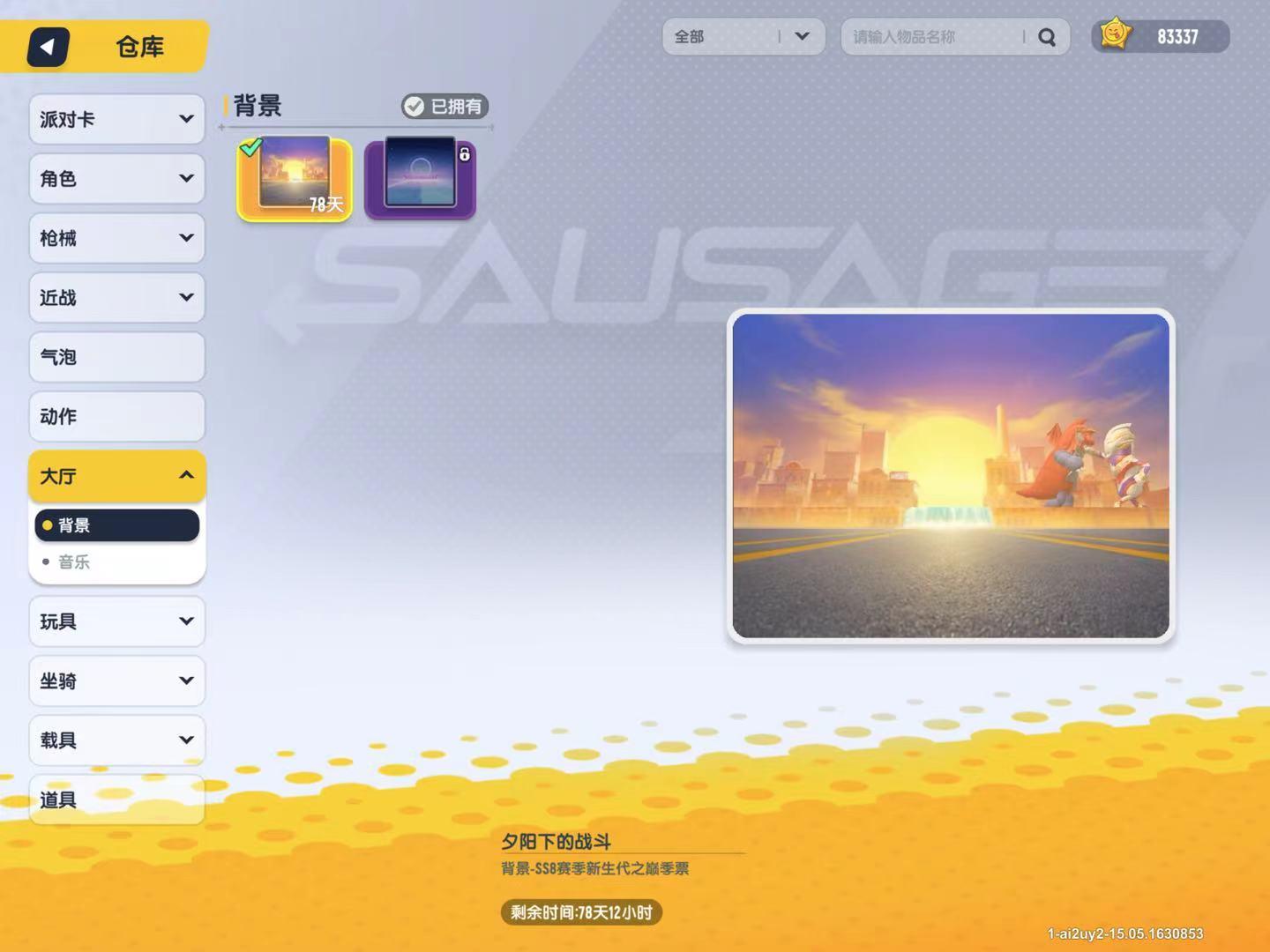Click the 剩余时间 78天12小时 label
Viewport: 1270px width, 952px height.
581,912
